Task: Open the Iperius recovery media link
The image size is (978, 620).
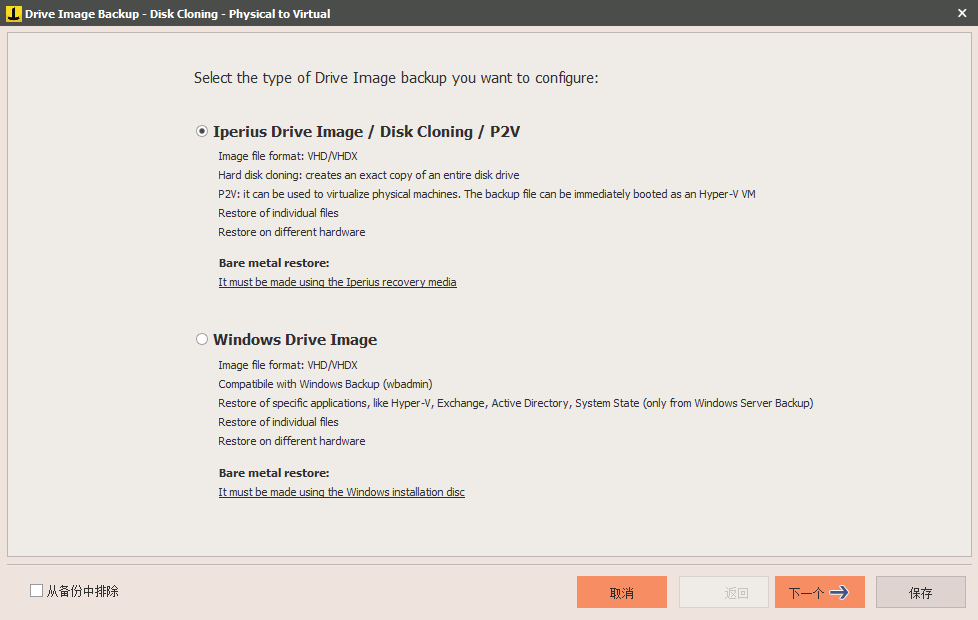Action: [x=337, y=283]
